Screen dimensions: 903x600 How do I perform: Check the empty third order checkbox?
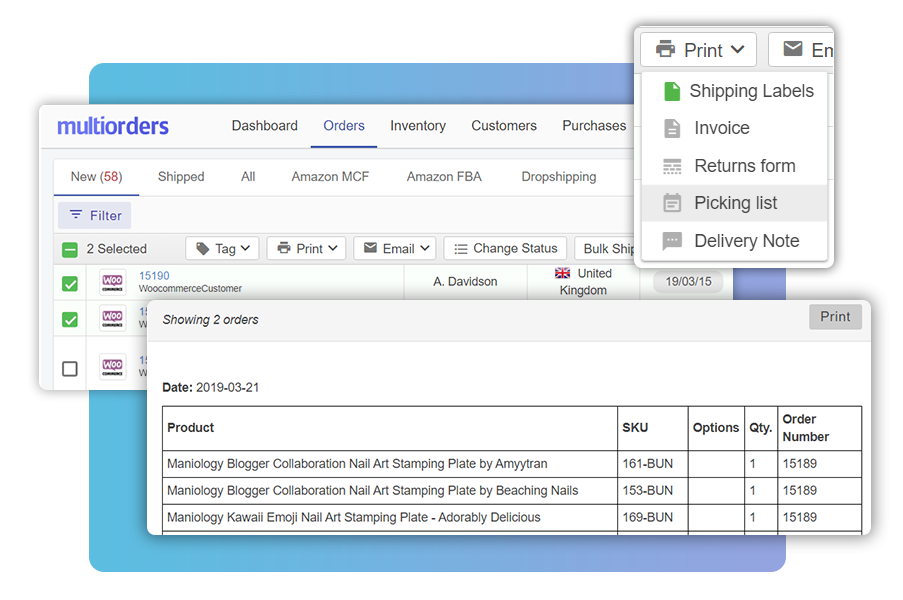tap(70, 369)
